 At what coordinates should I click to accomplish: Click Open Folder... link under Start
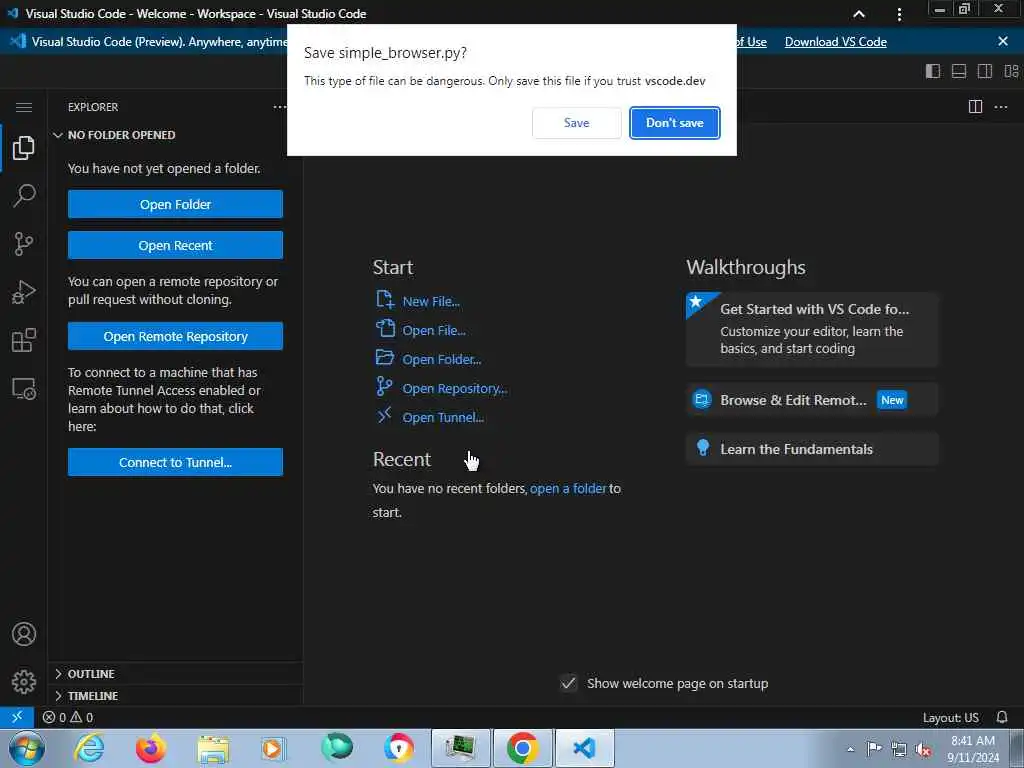(x=441, y=359)
